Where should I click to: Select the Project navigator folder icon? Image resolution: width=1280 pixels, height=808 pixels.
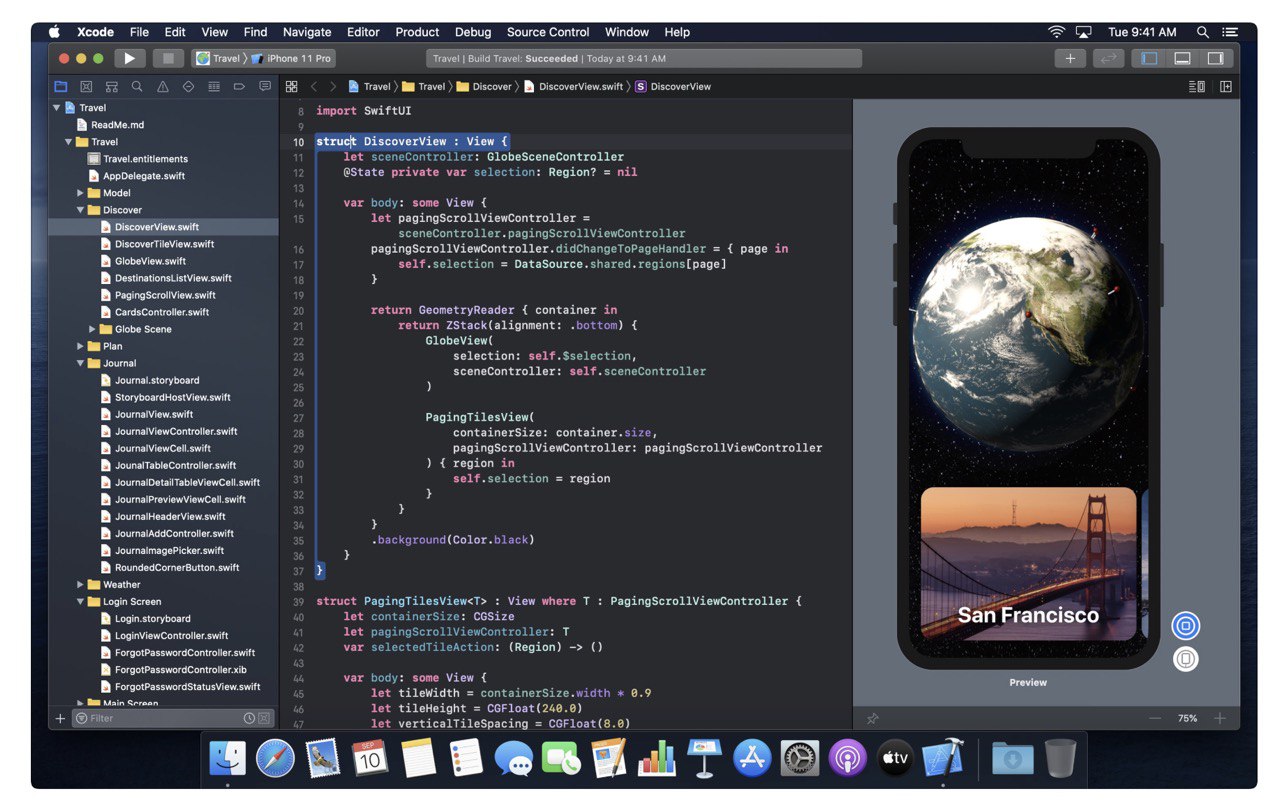click(x=61, y=87)
